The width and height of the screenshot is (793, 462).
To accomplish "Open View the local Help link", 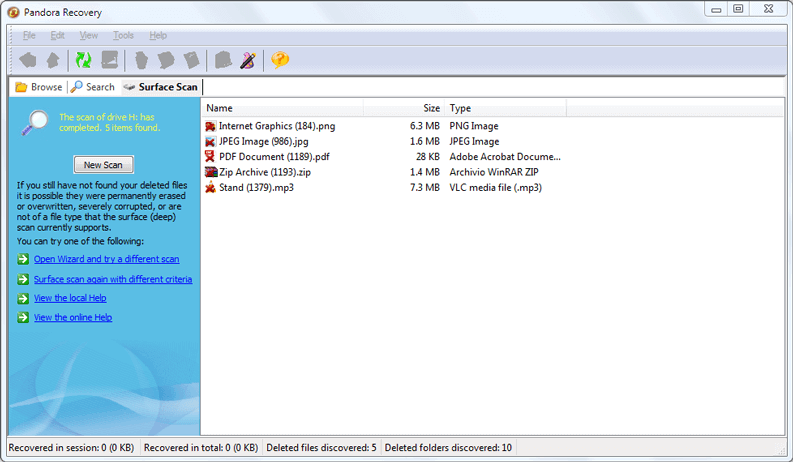I will [70, 298].
